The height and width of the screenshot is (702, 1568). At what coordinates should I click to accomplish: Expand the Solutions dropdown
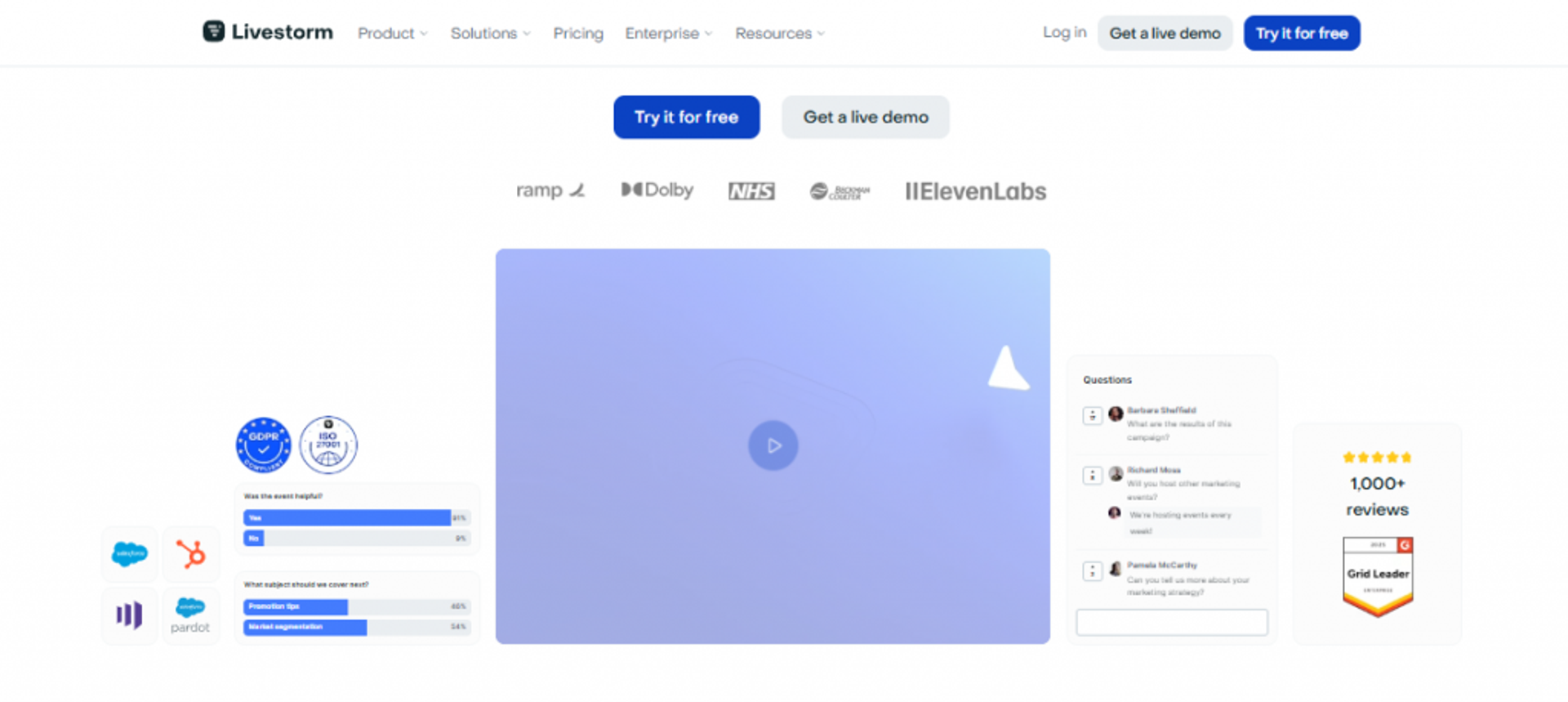(x=490, y=34)
